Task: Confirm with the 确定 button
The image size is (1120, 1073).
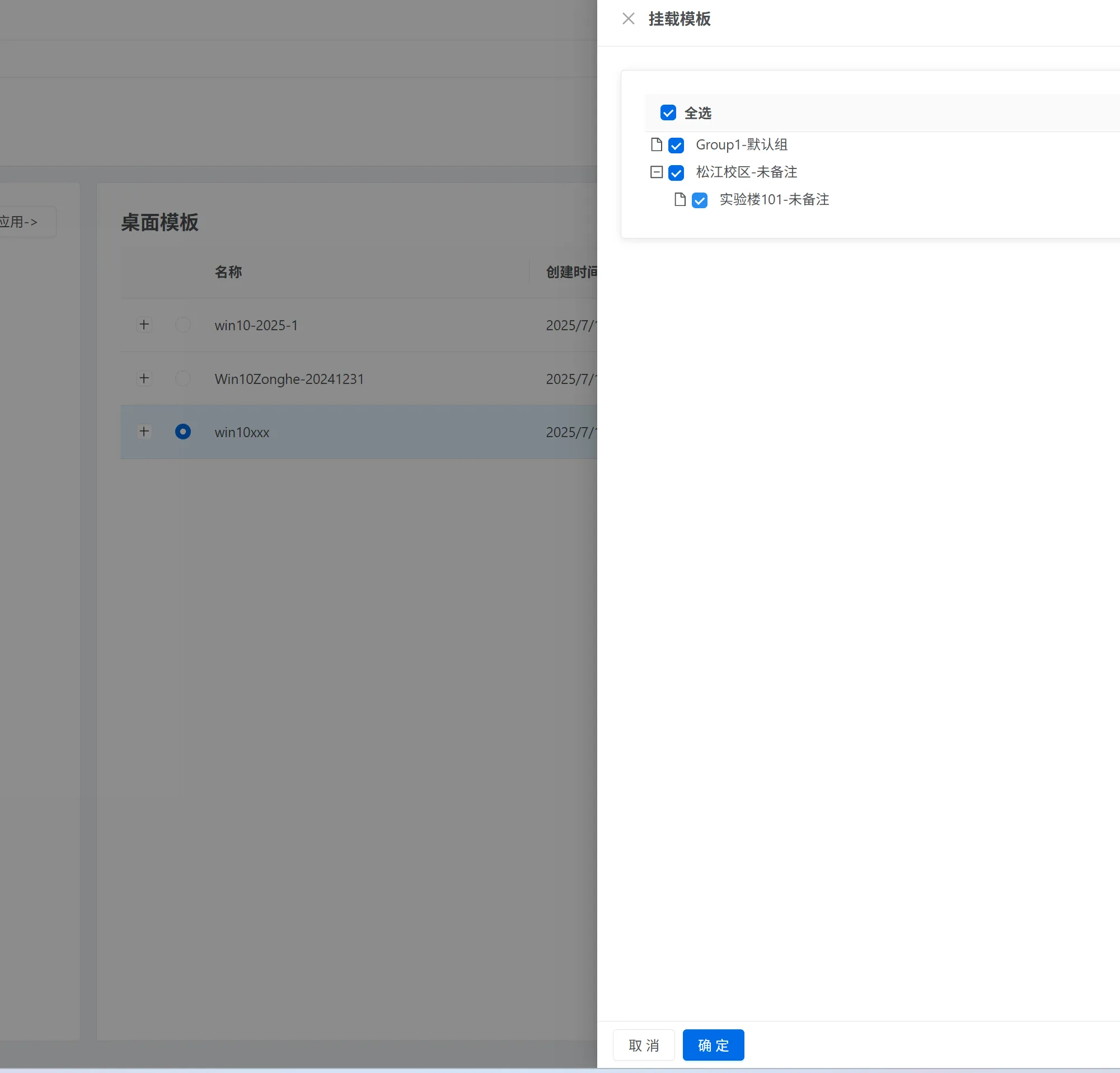Action: (713, 1045)
